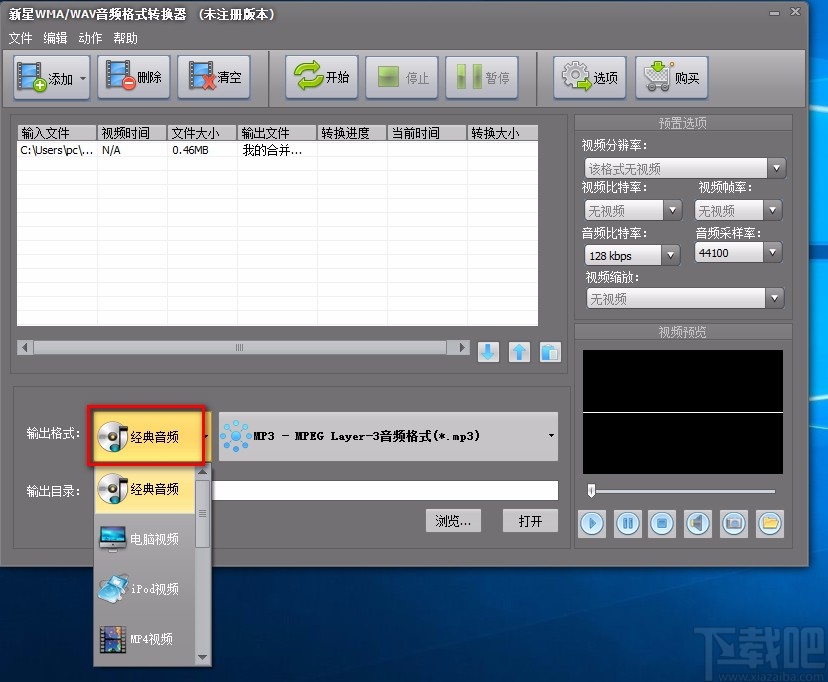Open the MP3 output format dropdown

pyautogui.click(x=549, y=435)
